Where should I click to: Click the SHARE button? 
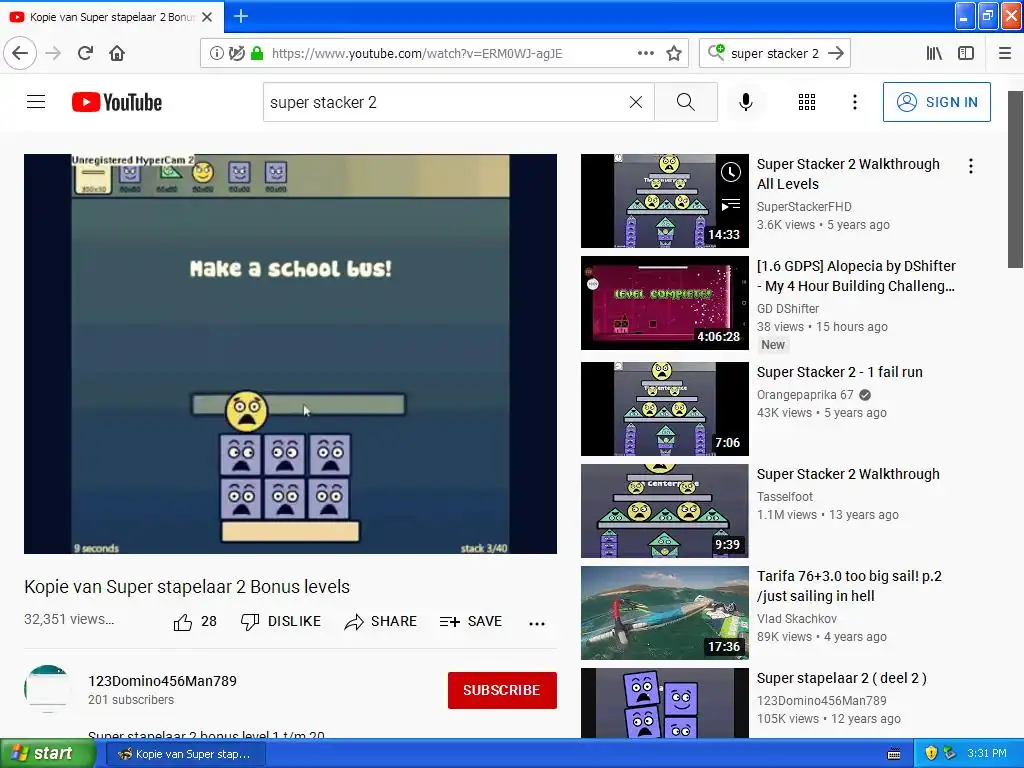[x=381, y=622]
